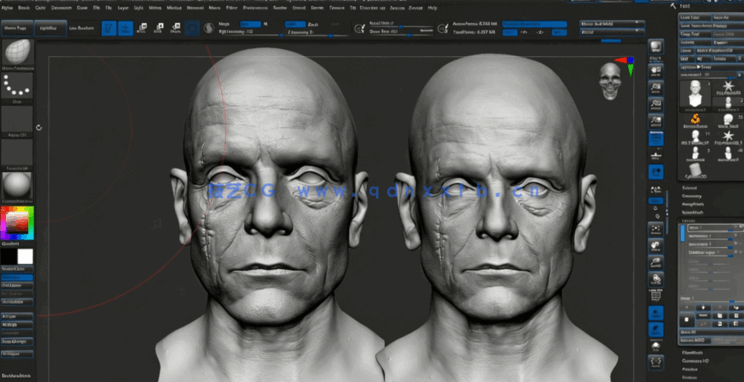This screenshot has height=382, width=744.
Task: Click the BPR render icon on right shelf
Action: coord(656,47)
